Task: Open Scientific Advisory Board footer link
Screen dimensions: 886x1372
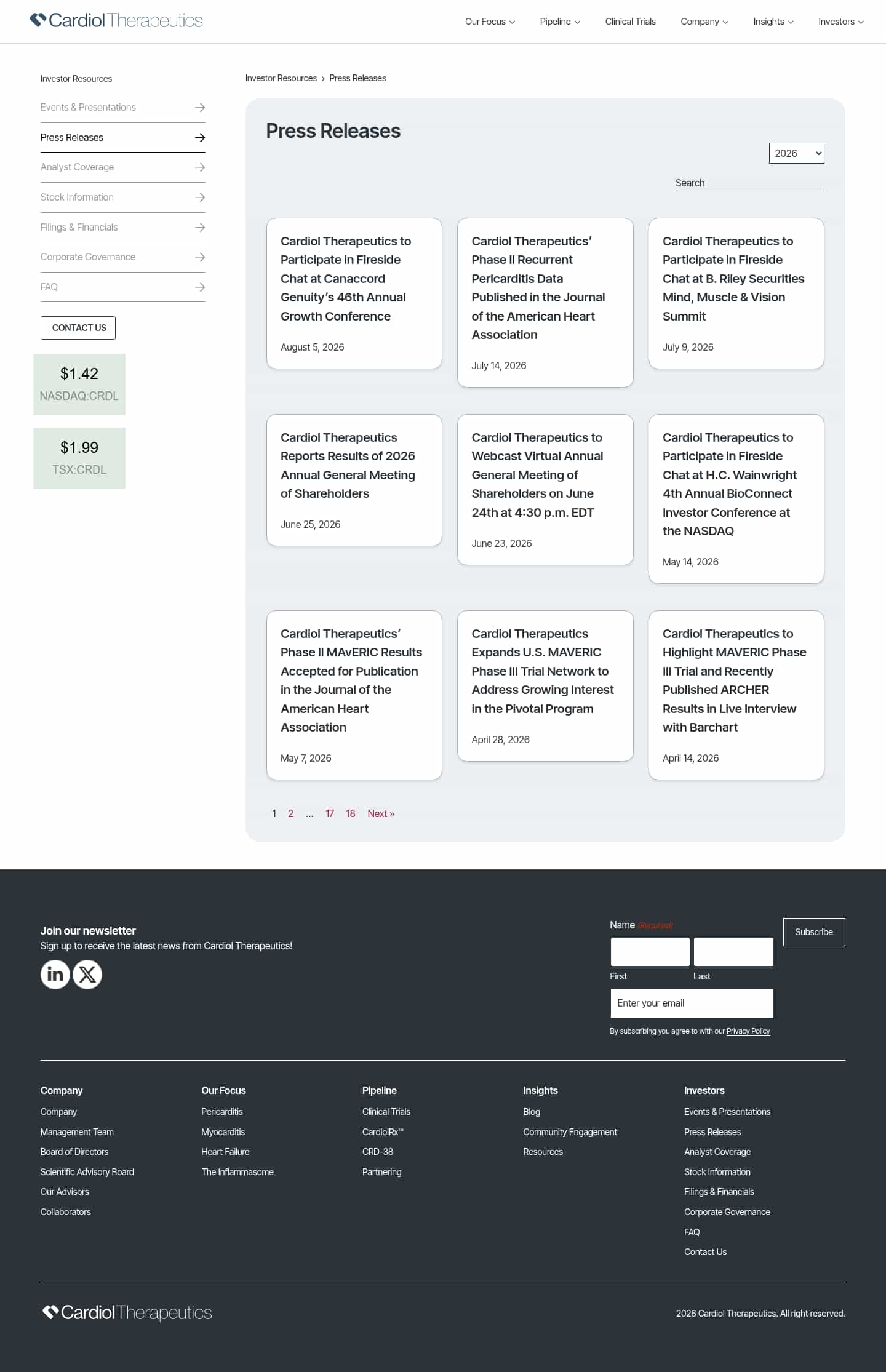Action: 87,1172
